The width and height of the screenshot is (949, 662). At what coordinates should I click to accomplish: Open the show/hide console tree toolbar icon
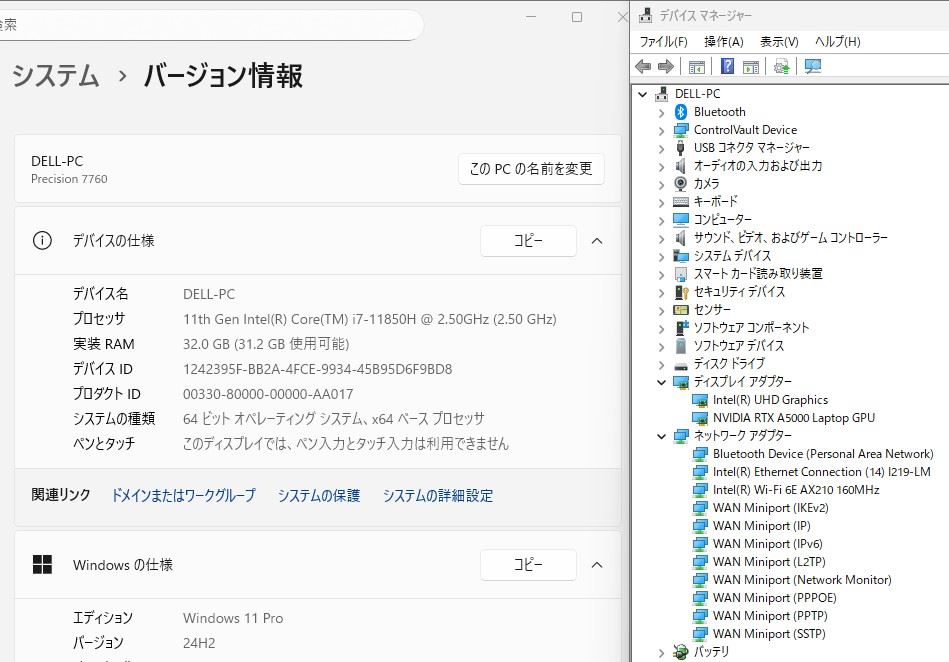tap(697, 67)
